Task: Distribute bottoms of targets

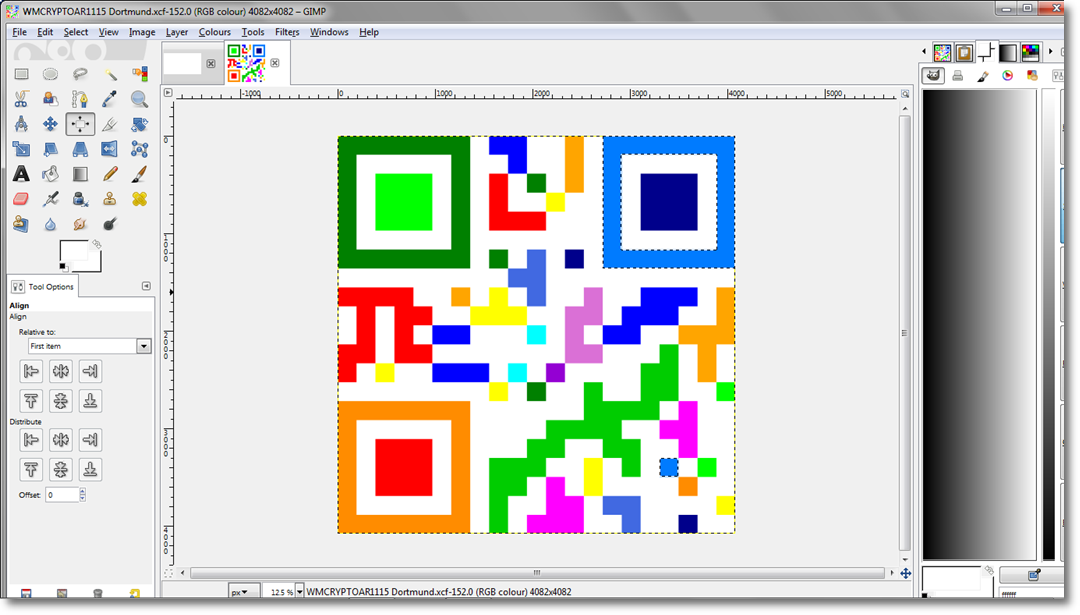Action: click(90, 470)
